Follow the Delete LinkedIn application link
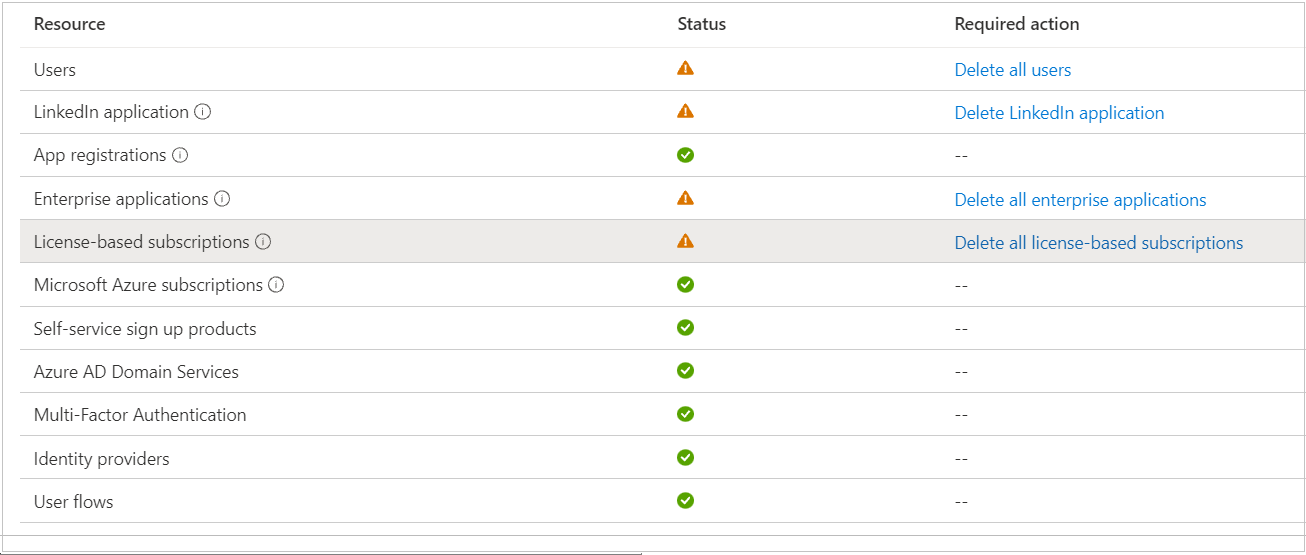Screen dimensions: 1306x555 pos(1059,113)
